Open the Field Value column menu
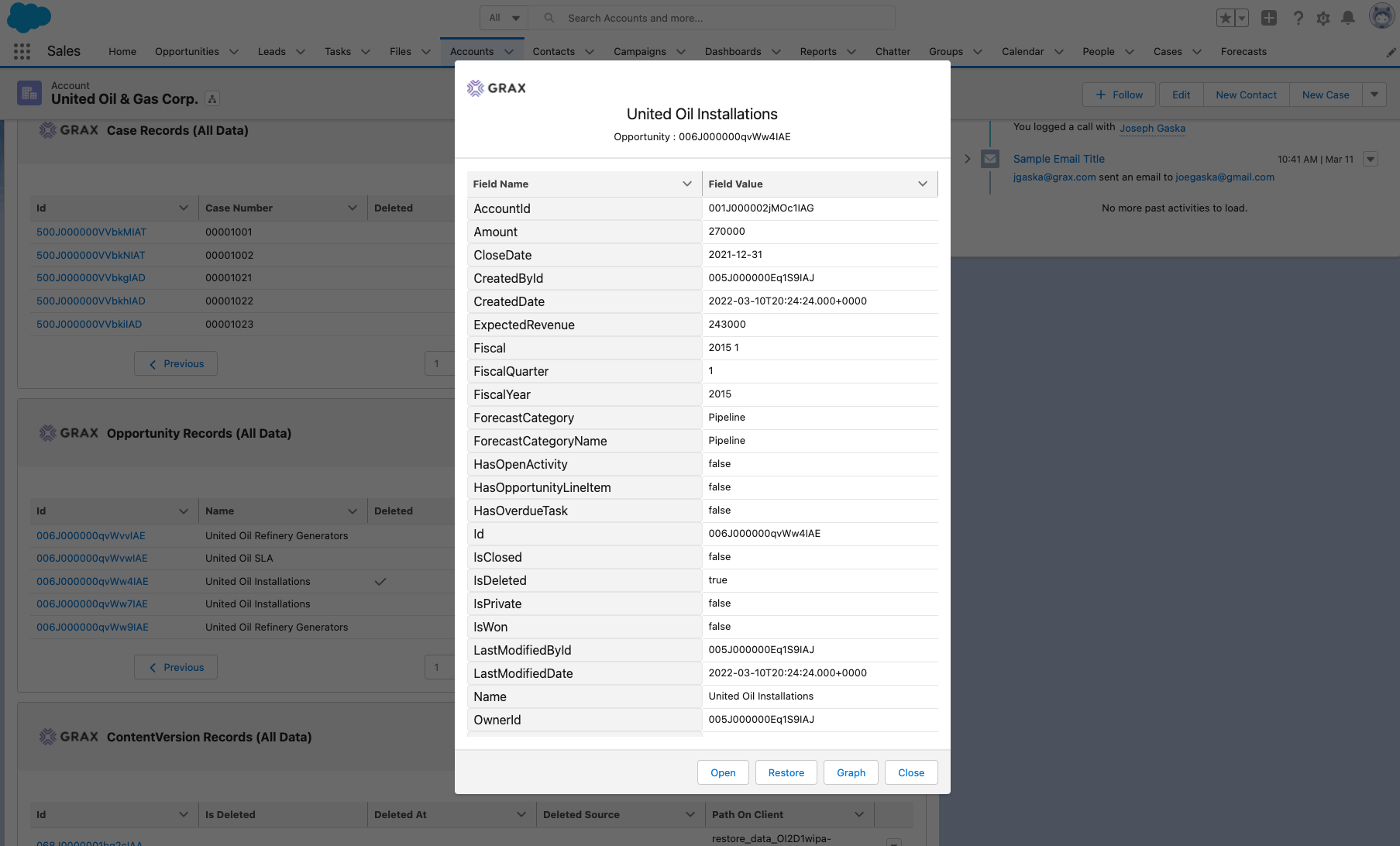This screenshot has width=1400, height=846. (x=923, y=184)
